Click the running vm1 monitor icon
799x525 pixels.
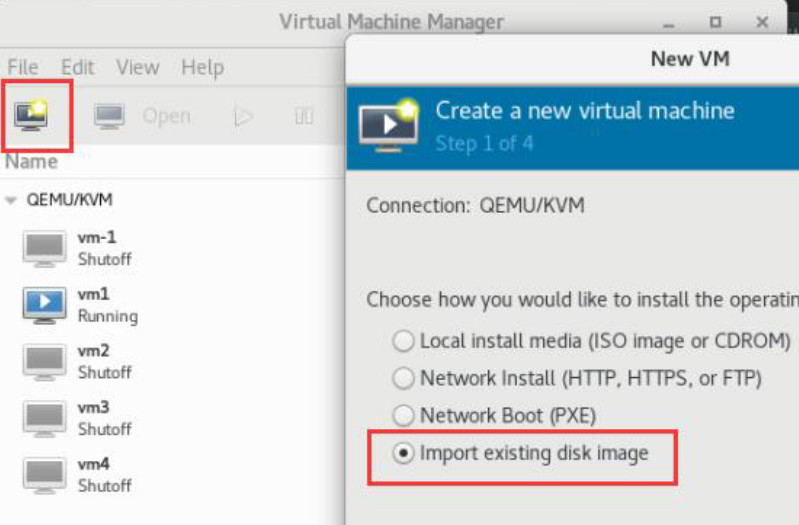[44, 305]
